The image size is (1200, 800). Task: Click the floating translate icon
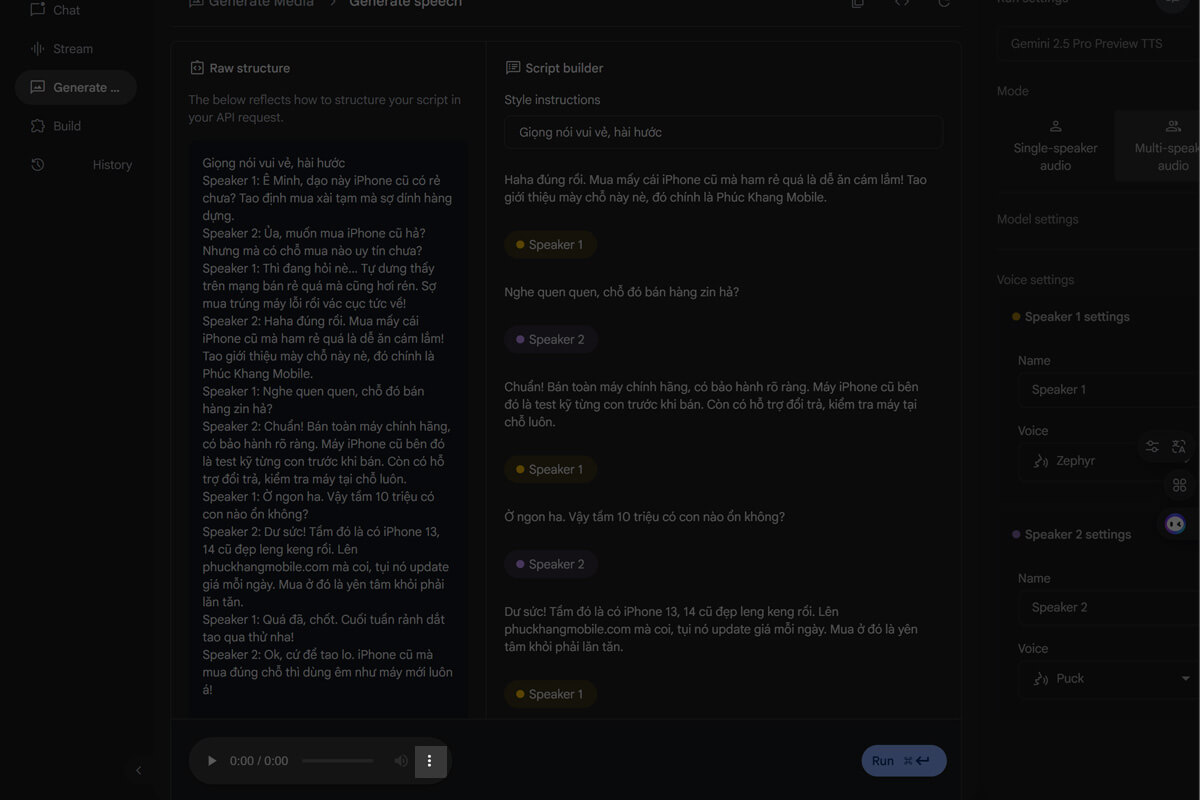point(1178,447)
